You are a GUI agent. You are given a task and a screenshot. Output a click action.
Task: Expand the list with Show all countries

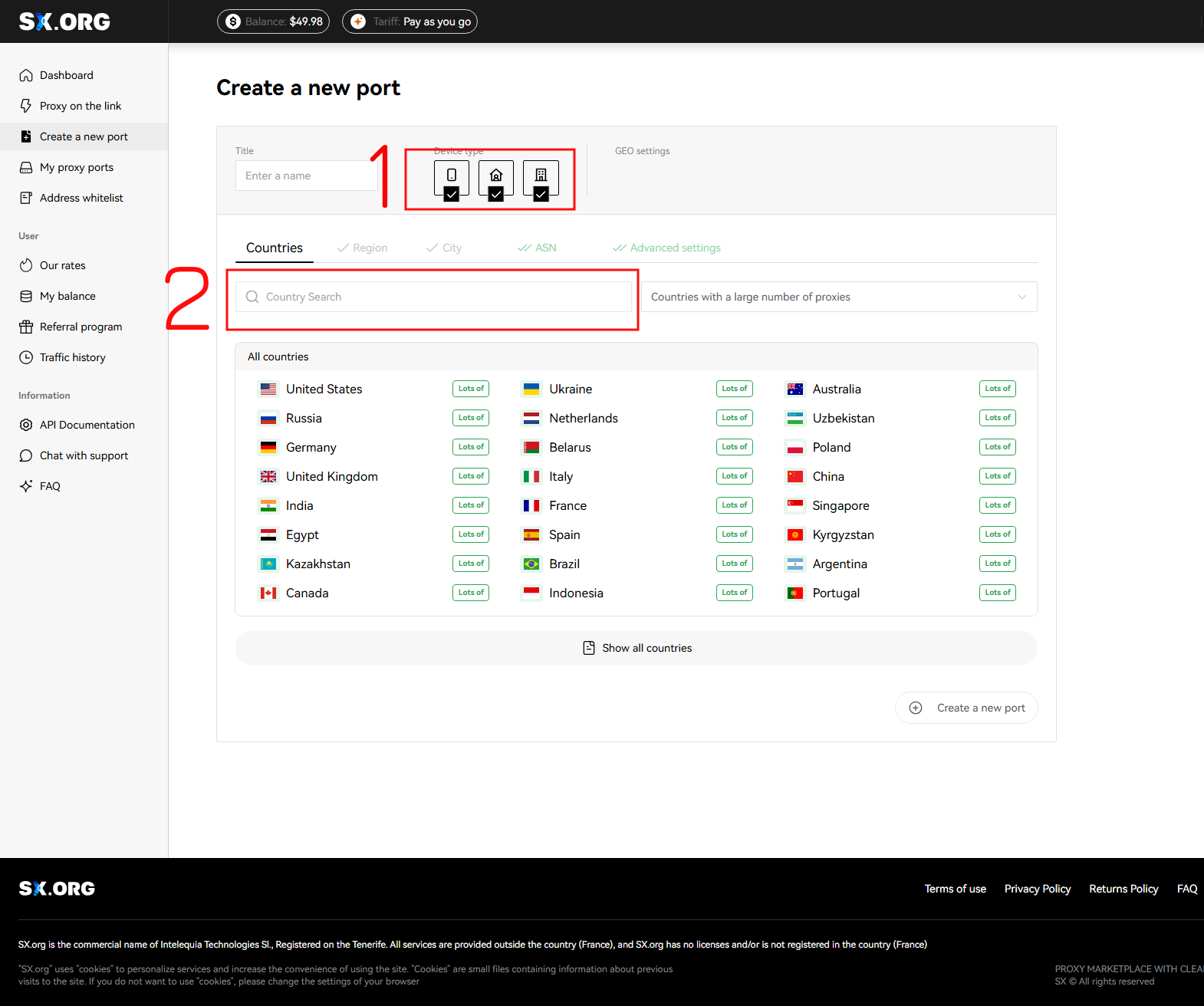[637, 648]
